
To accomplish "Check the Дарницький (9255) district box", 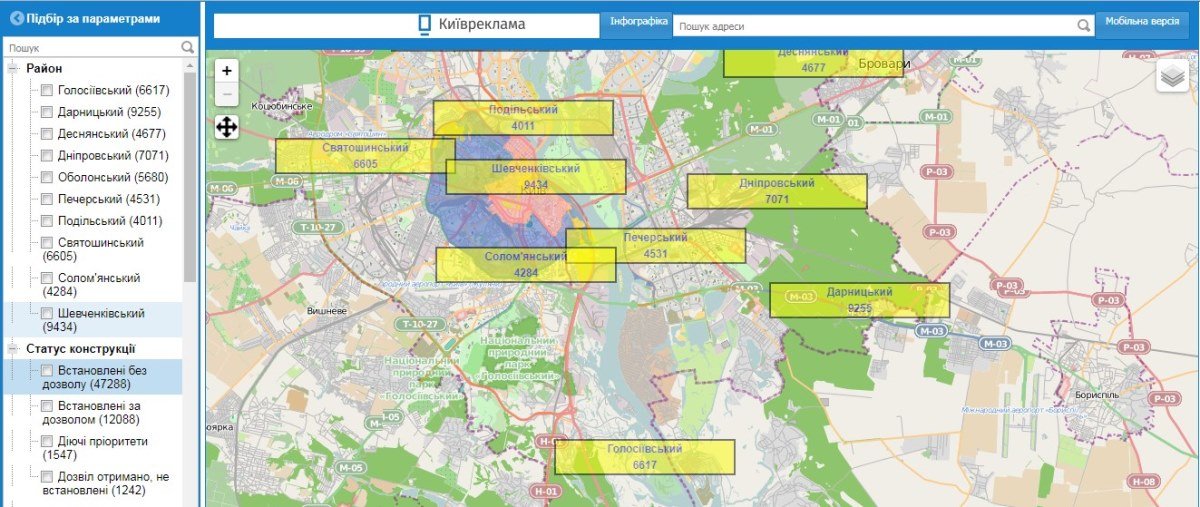I will click(47, 113).
